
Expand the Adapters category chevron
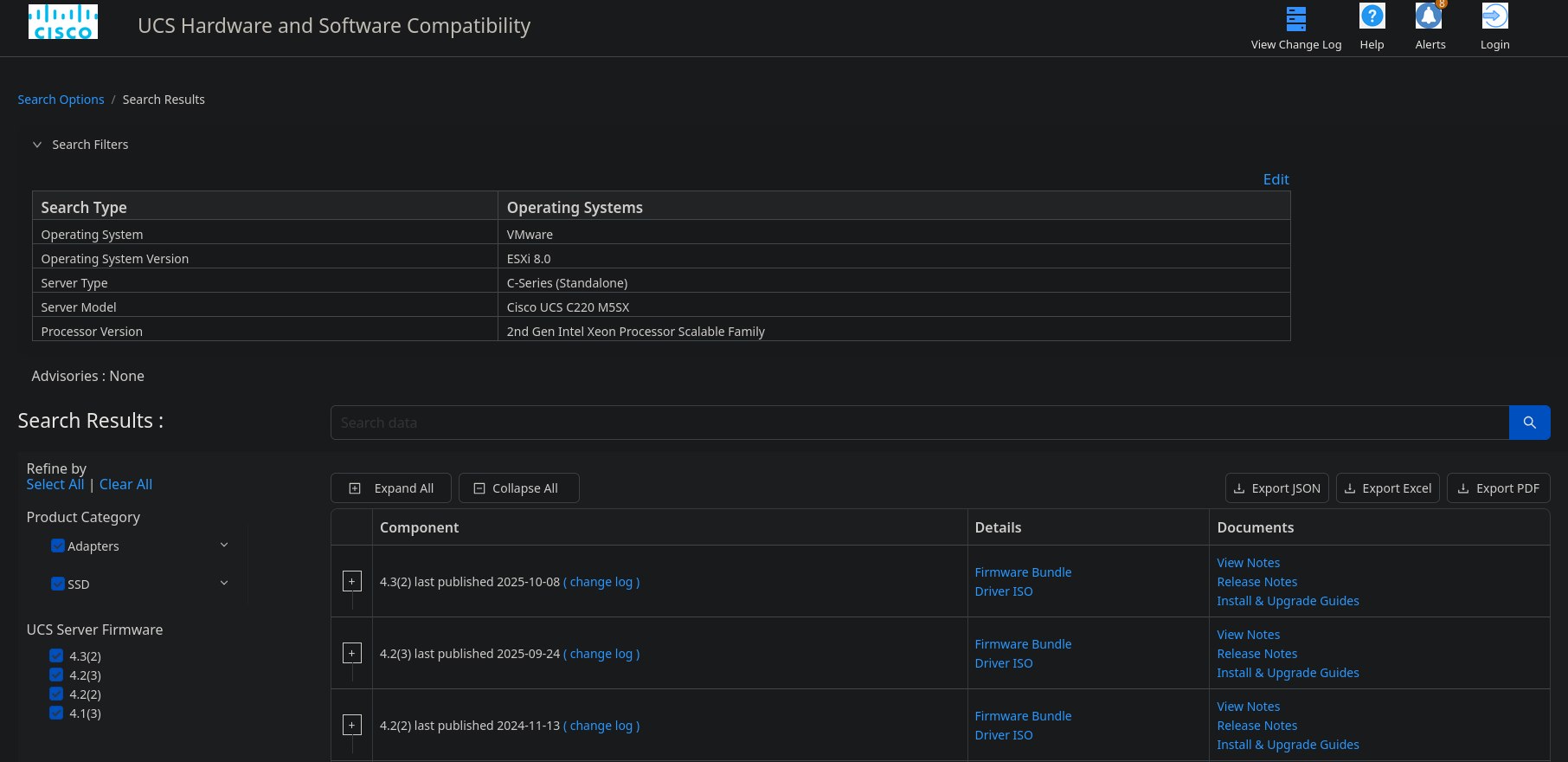pos(224,545)
